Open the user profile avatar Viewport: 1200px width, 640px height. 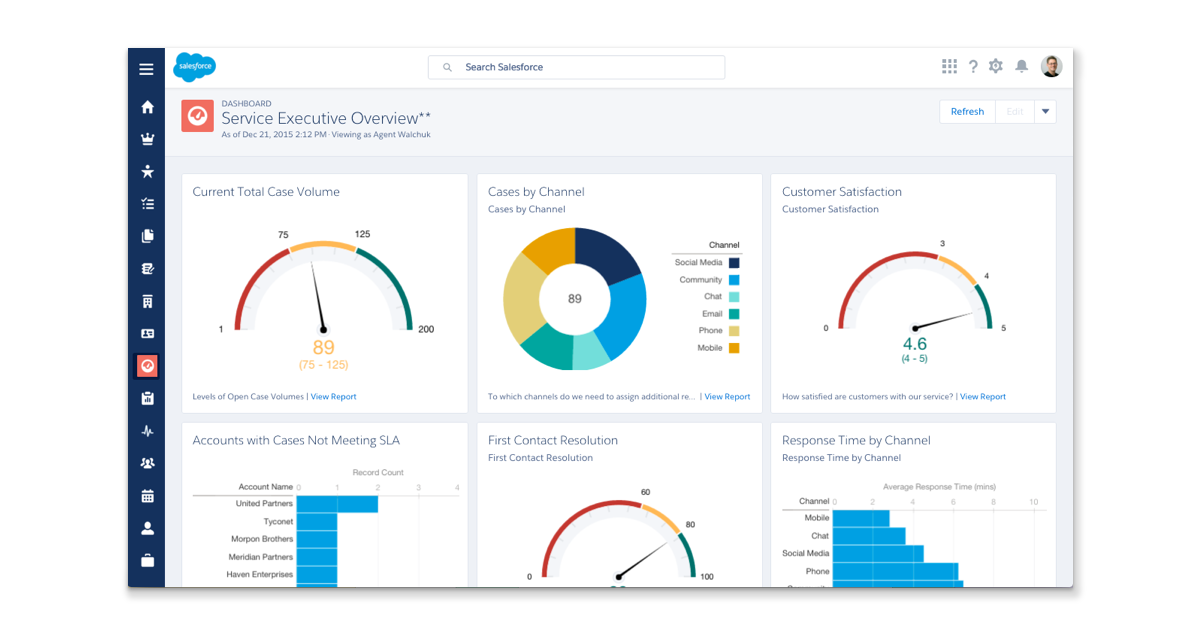point(1051,66)
